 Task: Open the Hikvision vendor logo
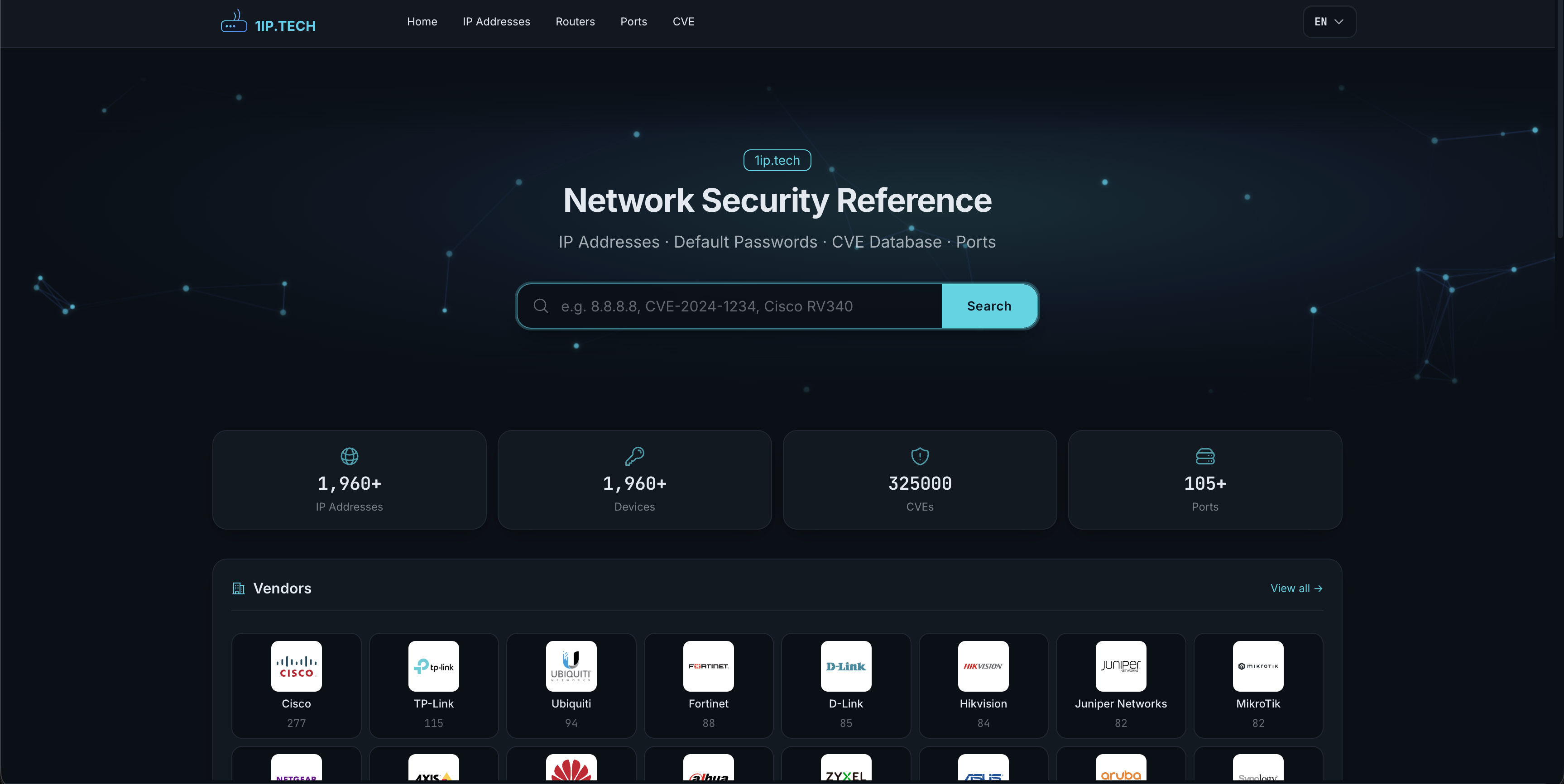[983, 666]
